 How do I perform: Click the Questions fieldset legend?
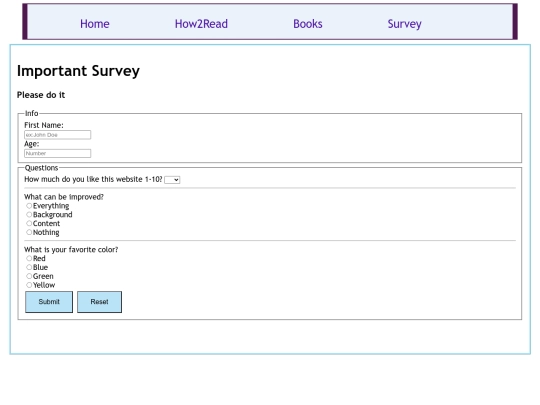pos(41,168)
